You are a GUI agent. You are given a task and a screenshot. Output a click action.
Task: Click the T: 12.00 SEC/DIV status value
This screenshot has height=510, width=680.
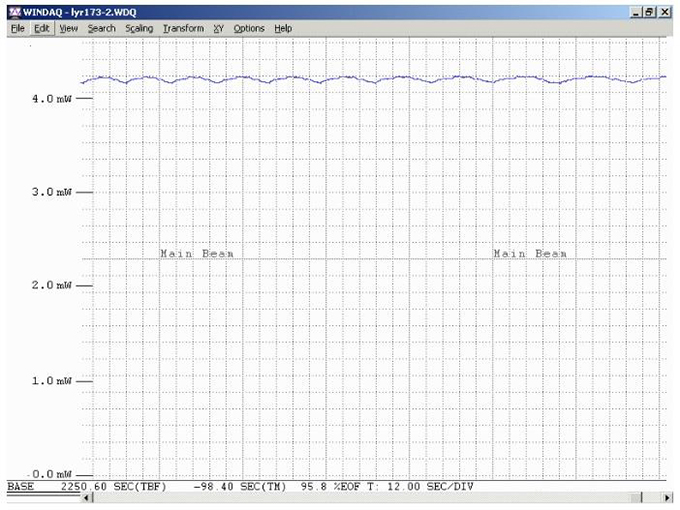point(420,487)
